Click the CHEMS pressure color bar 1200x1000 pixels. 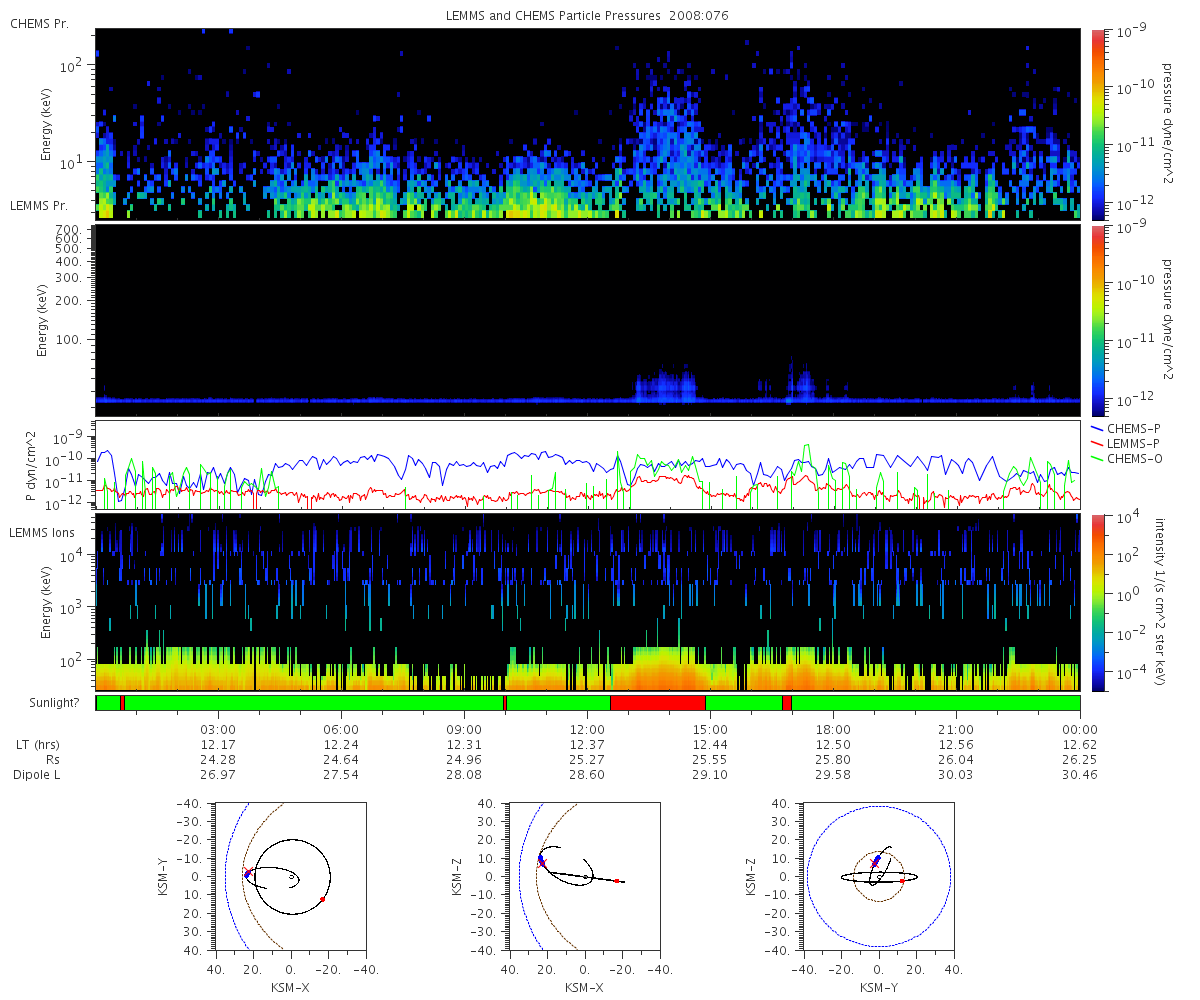(1097, 124)
